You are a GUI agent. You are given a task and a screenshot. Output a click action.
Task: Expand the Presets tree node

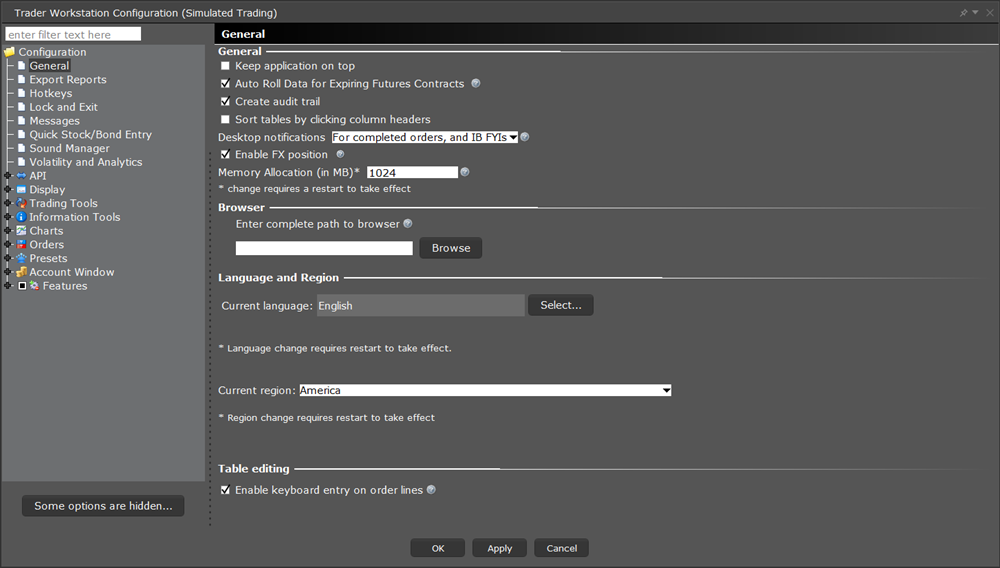pyautogui.click(x=8, y=258)
